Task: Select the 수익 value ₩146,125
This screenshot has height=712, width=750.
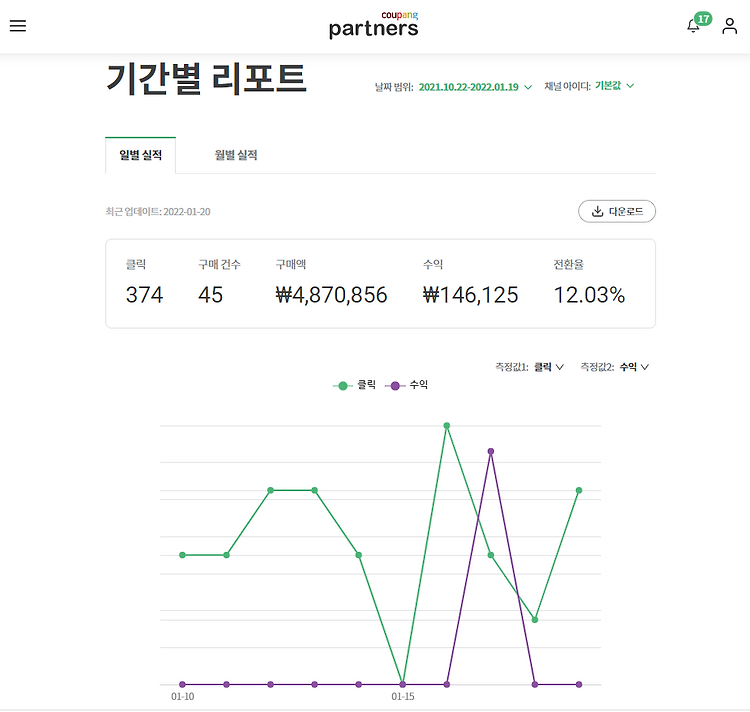Action: pos(470,295)
